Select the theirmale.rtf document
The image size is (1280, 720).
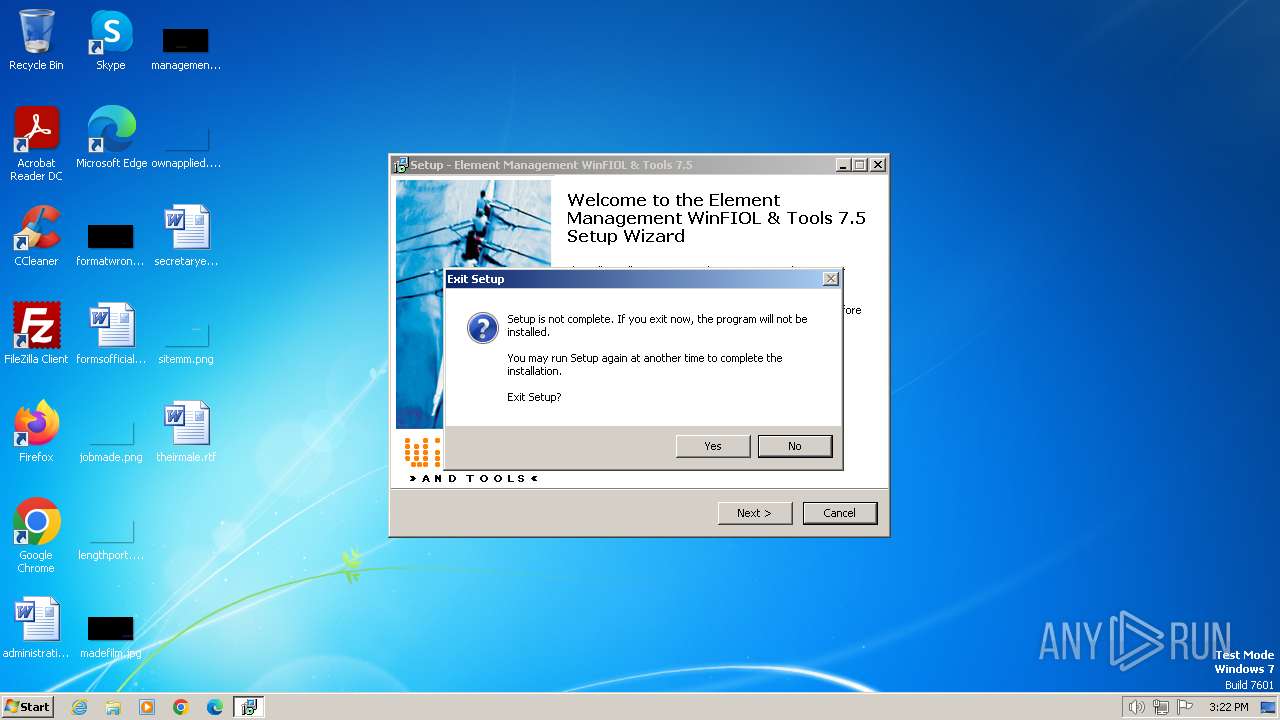186,432
